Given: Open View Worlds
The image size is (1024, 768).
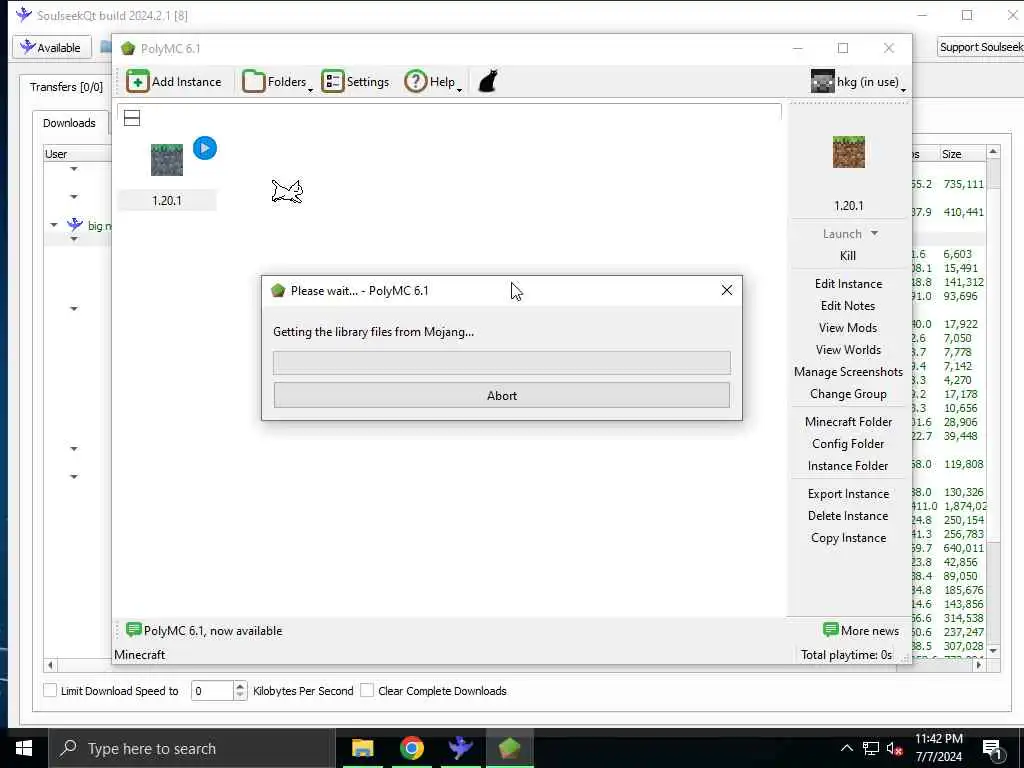Looking at the screenshot, I should pos(848,350).
